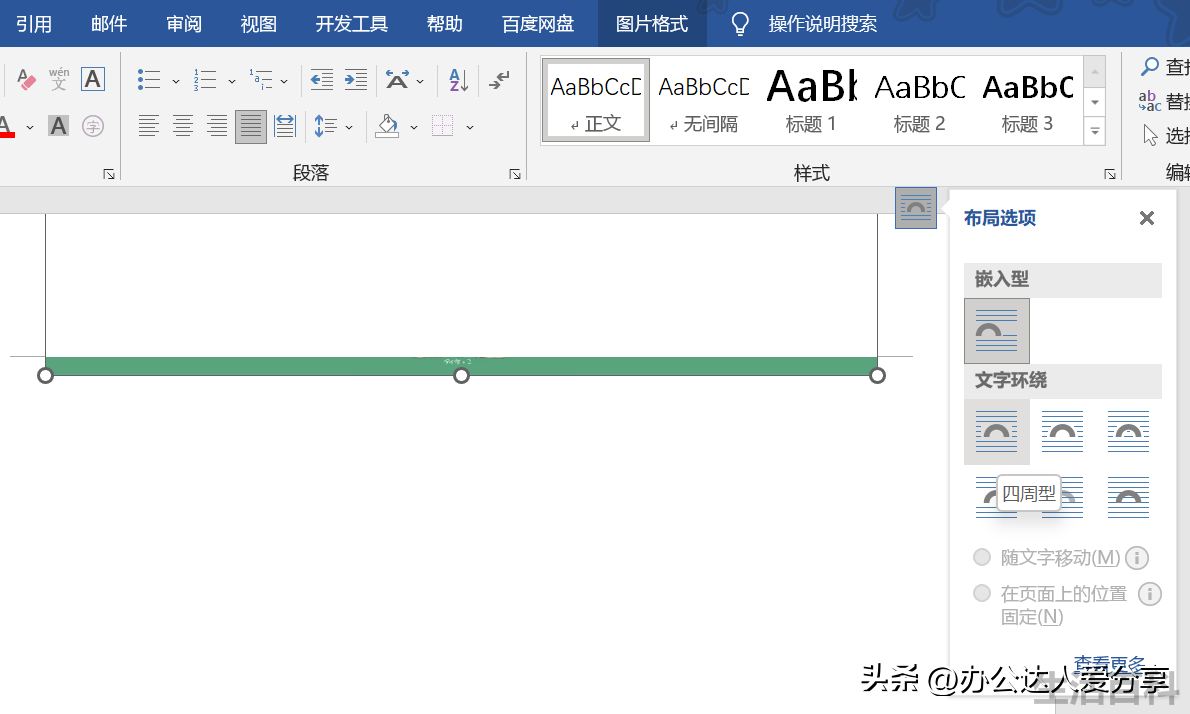Image resolution: width=1190 pixels, height=714 pixels.
Task: Open the 帮助 ribbon tab
Action: (445, 24)
